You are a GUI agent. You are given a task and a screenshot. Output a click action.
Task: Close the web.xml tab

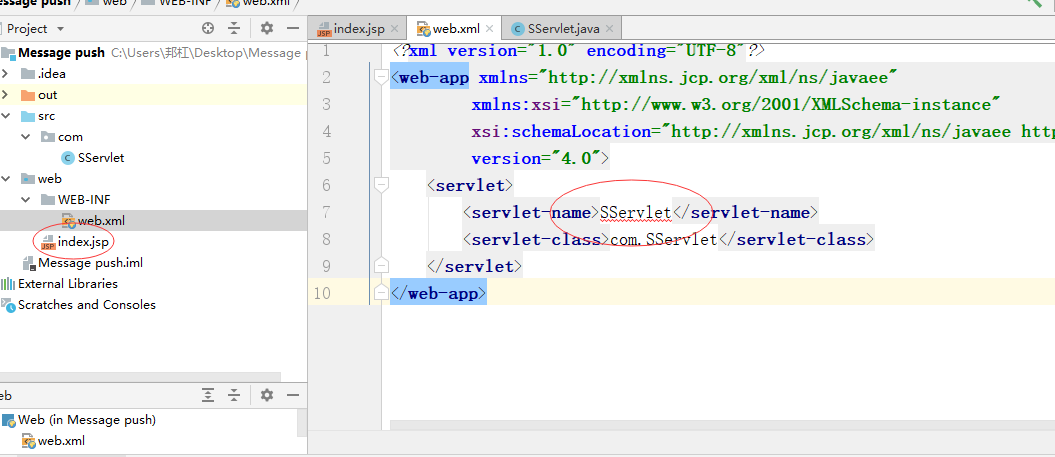(x=489, y=29)
